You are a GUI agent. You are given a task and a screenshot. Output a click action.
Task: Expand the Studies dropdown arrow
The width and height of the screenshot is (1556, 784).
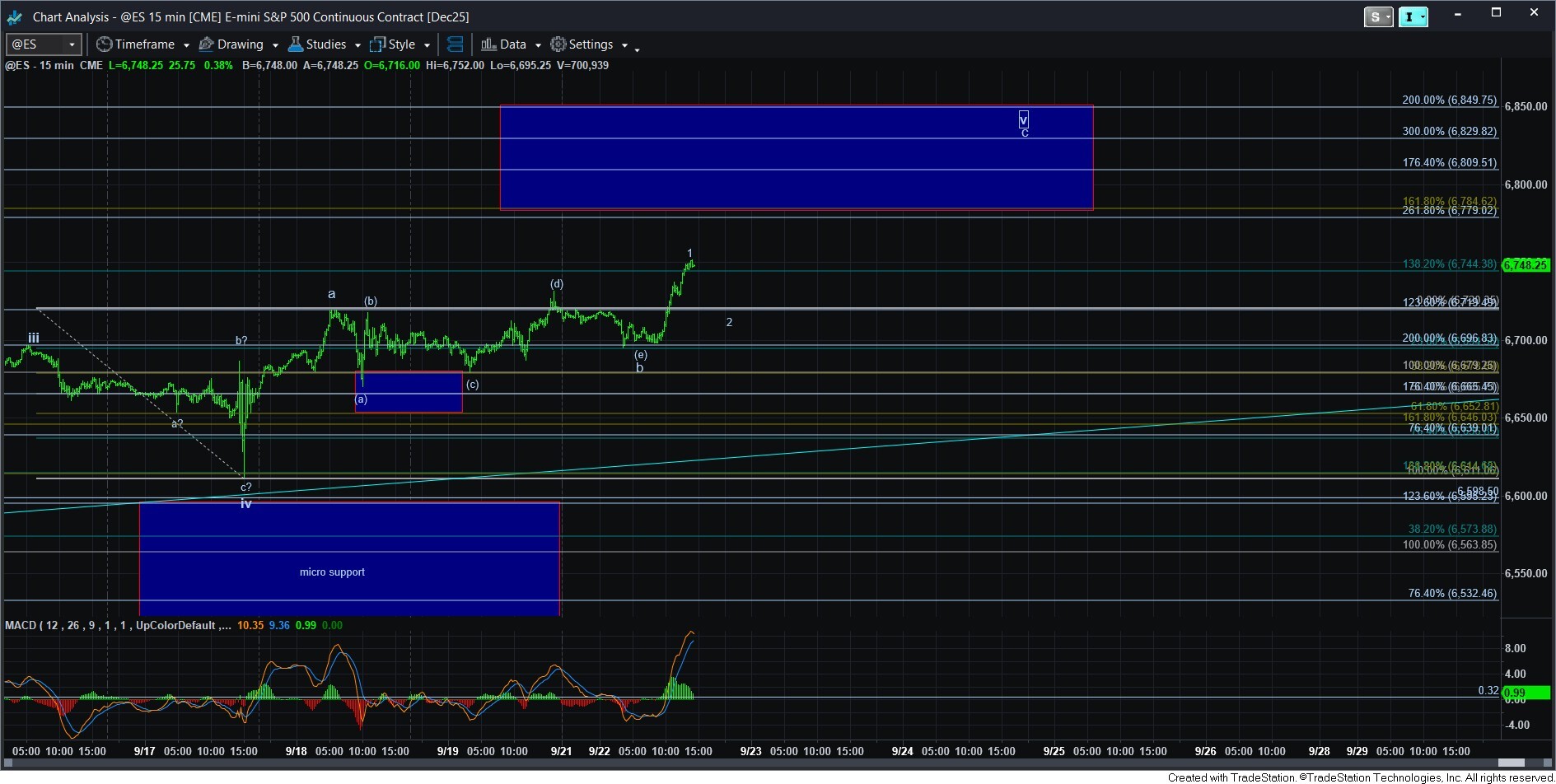point(357,45)
